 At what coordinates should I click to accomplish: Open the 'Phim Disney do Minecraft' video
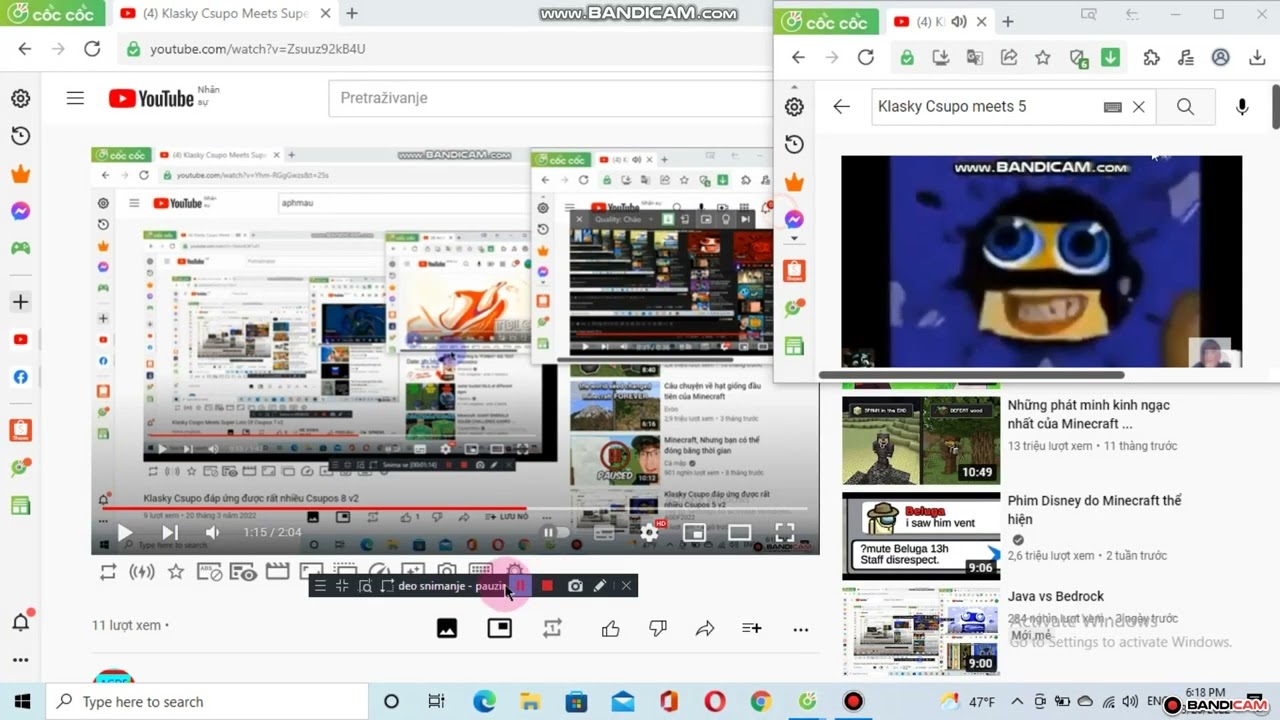point(1094,510)
